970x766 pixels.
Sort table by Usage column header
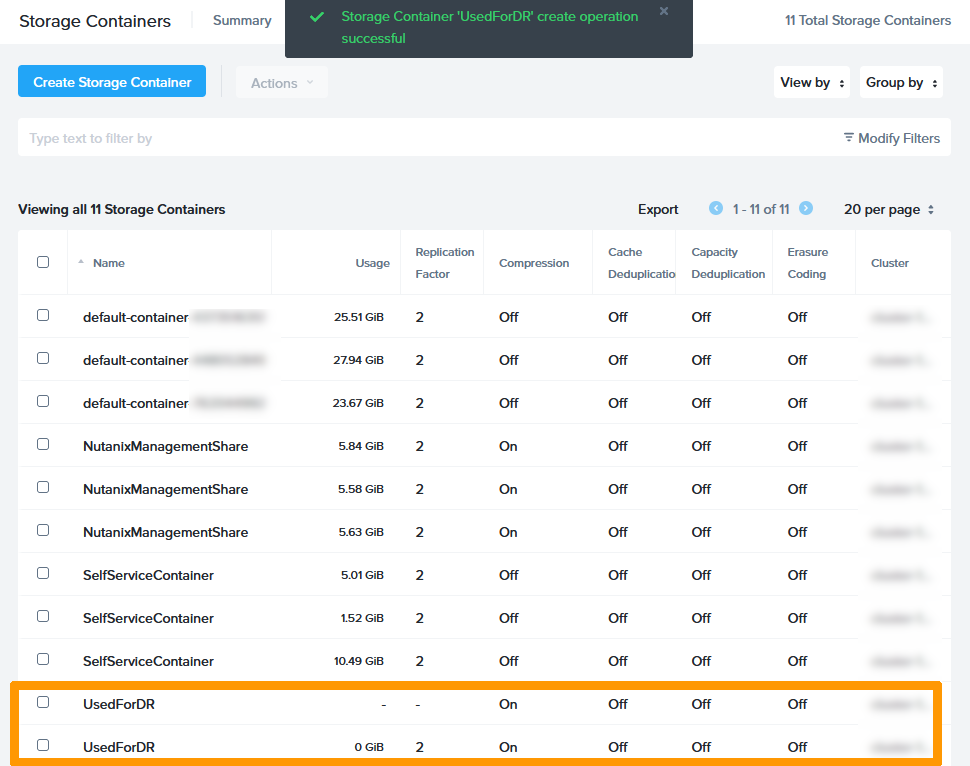pos(372,263)
